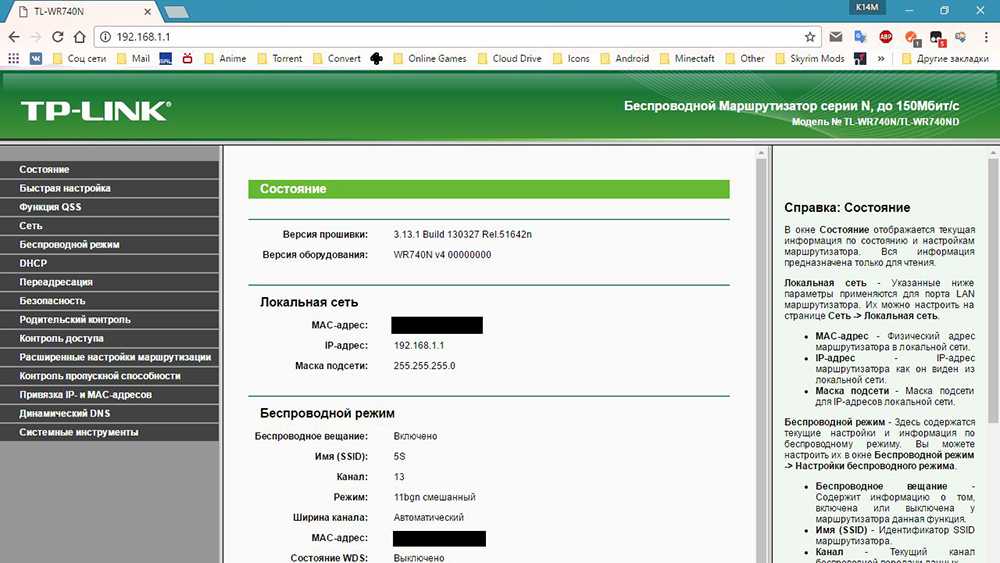Reload the router page
The width and height of the screenshot is (1000, 563).
tap(59, 36)
